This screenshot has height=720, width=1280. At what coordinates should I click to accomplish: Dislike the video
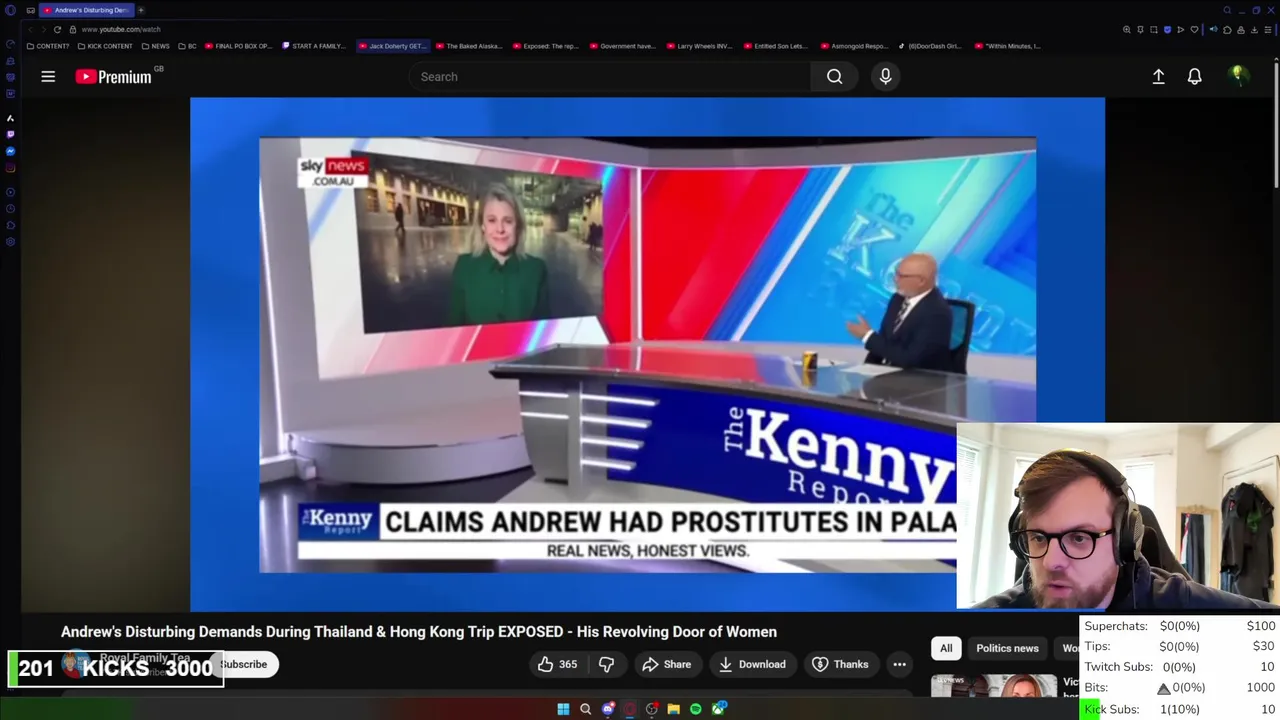[606, 664]
